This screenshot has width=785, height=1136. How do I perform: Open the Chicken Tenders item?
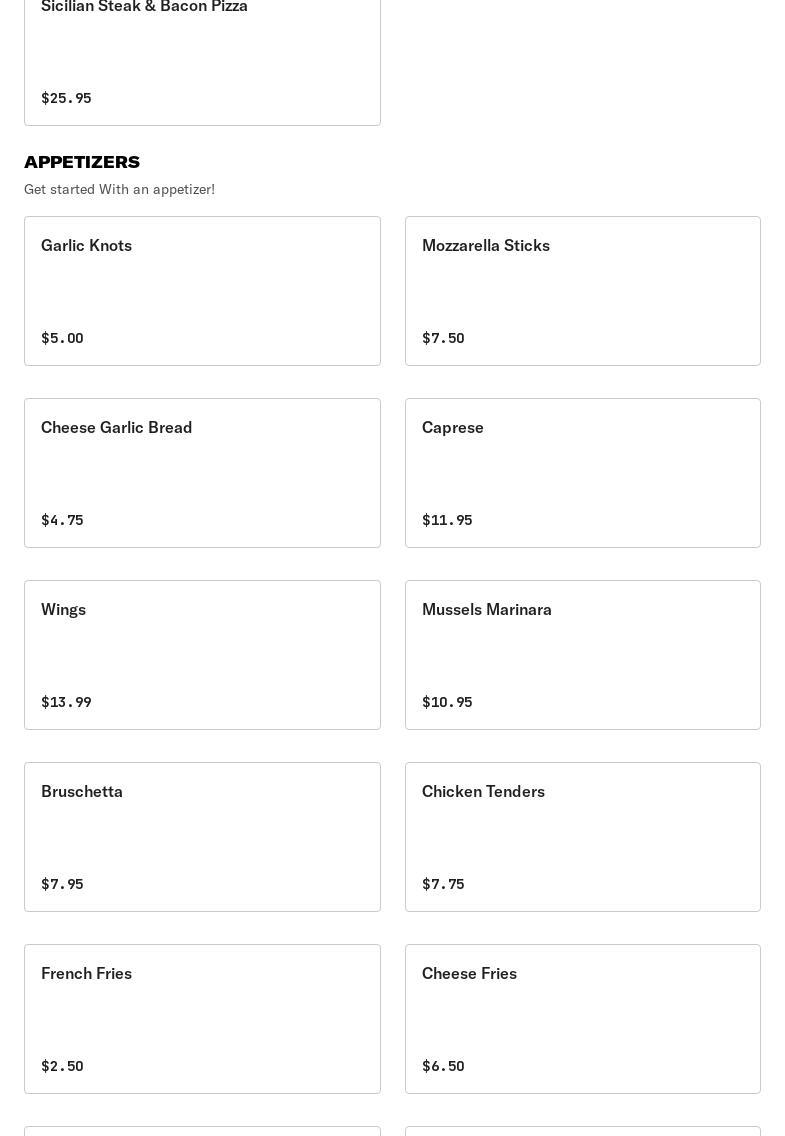click(x=582, y=836)
